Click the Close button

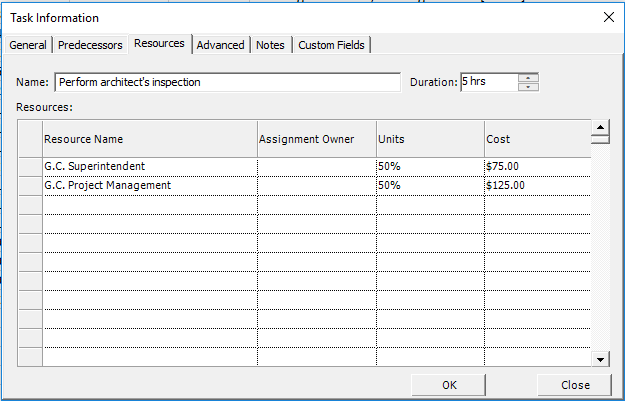[x=575, y=385]
